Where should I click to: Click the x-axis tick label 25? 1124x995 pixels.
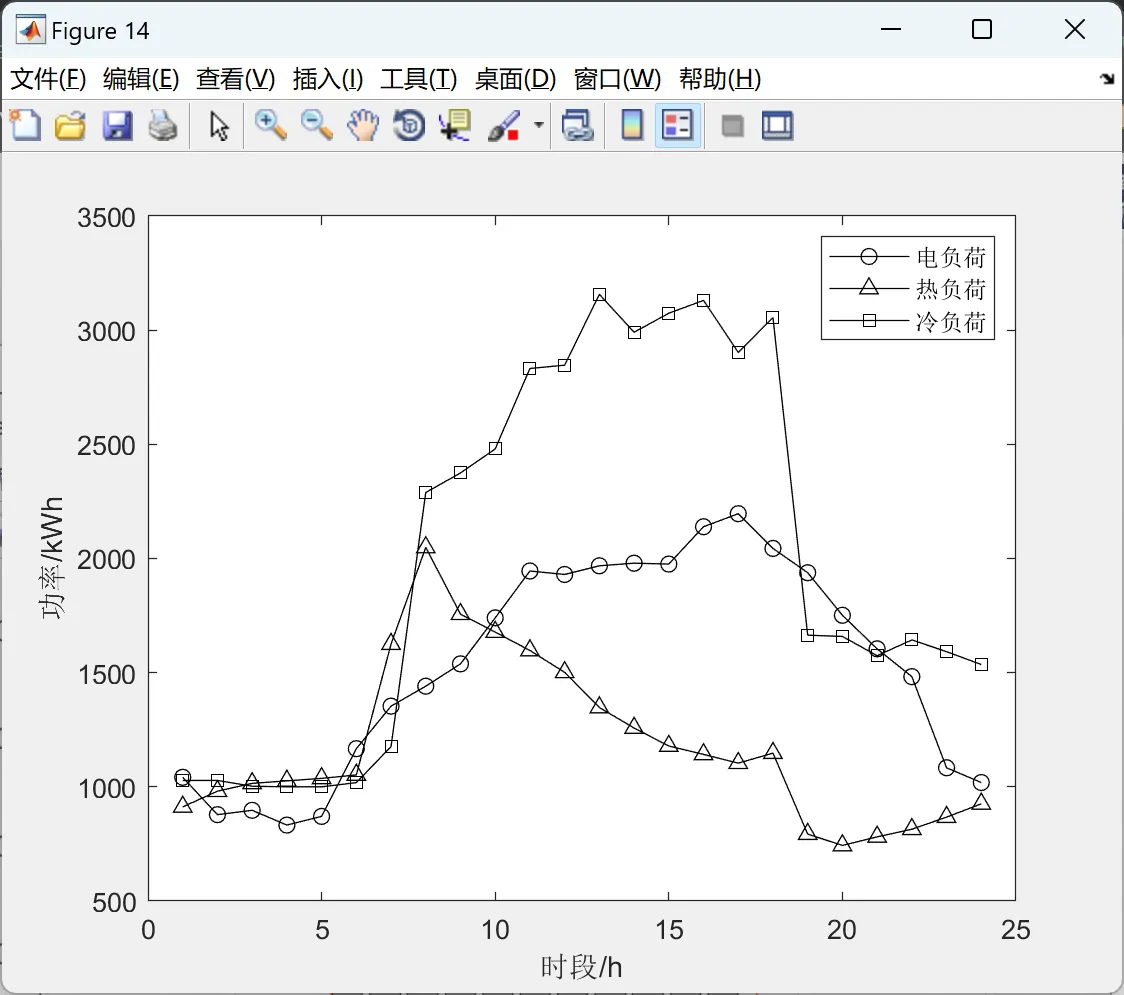(1015, 930)
